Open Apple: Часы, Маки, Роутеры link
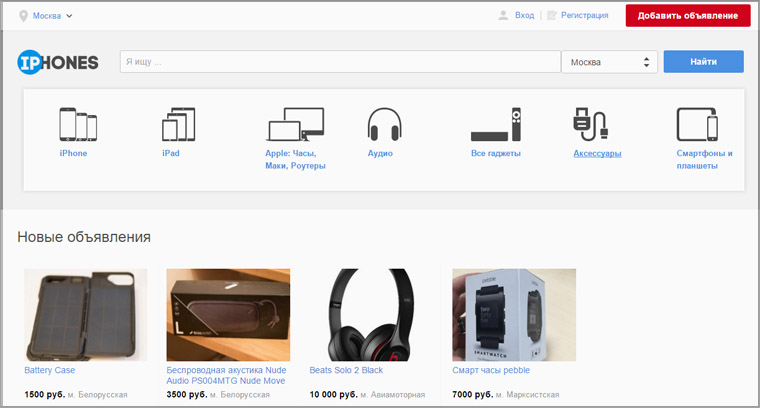 pyautogui.click(x=295, y=159)
